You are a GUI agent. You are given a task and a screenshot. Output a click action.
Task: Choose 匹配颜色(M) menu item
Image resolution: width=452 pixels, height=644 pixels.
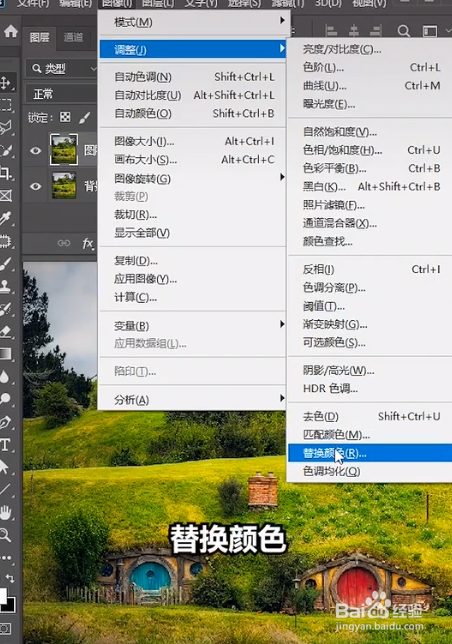coord(370,435)
